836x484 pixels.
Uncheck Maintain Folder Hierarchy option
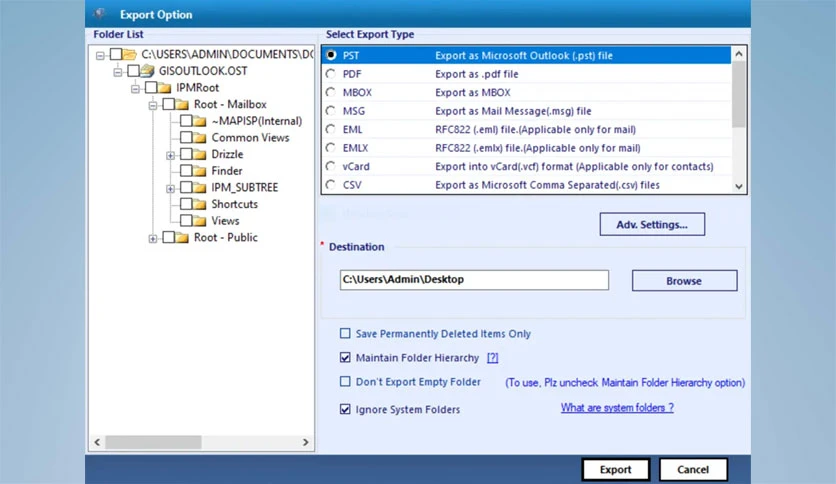345,358
